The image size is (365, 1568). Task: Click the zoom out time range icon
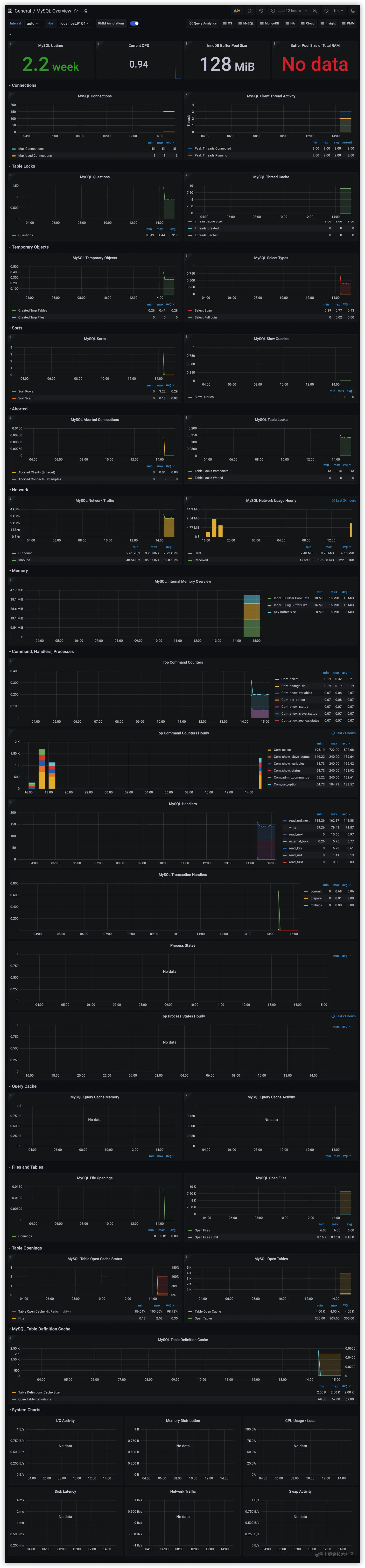315,10
